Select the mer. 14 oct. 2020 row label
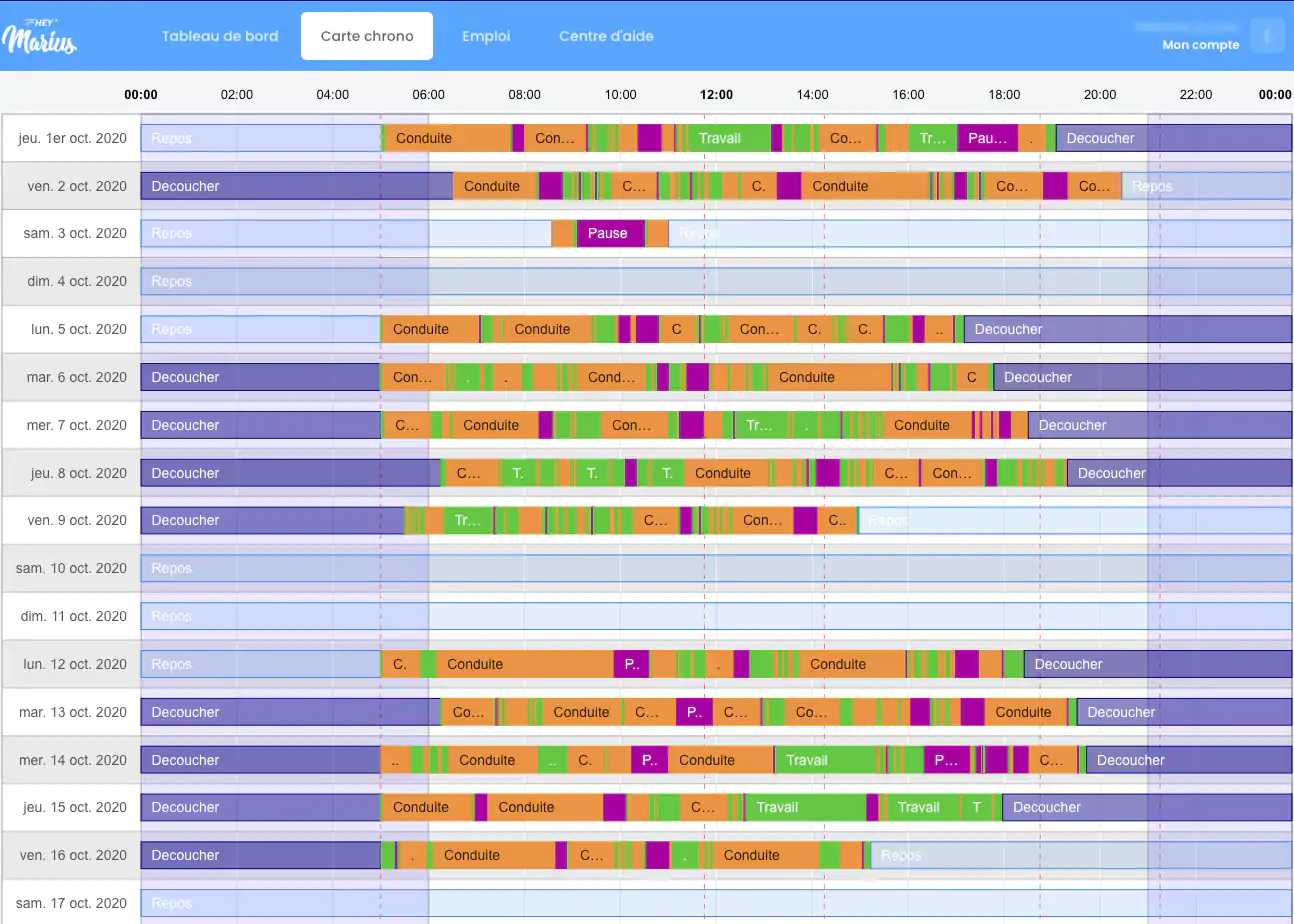The height and width of the screenshot is (924, 1294). [74, 760]
